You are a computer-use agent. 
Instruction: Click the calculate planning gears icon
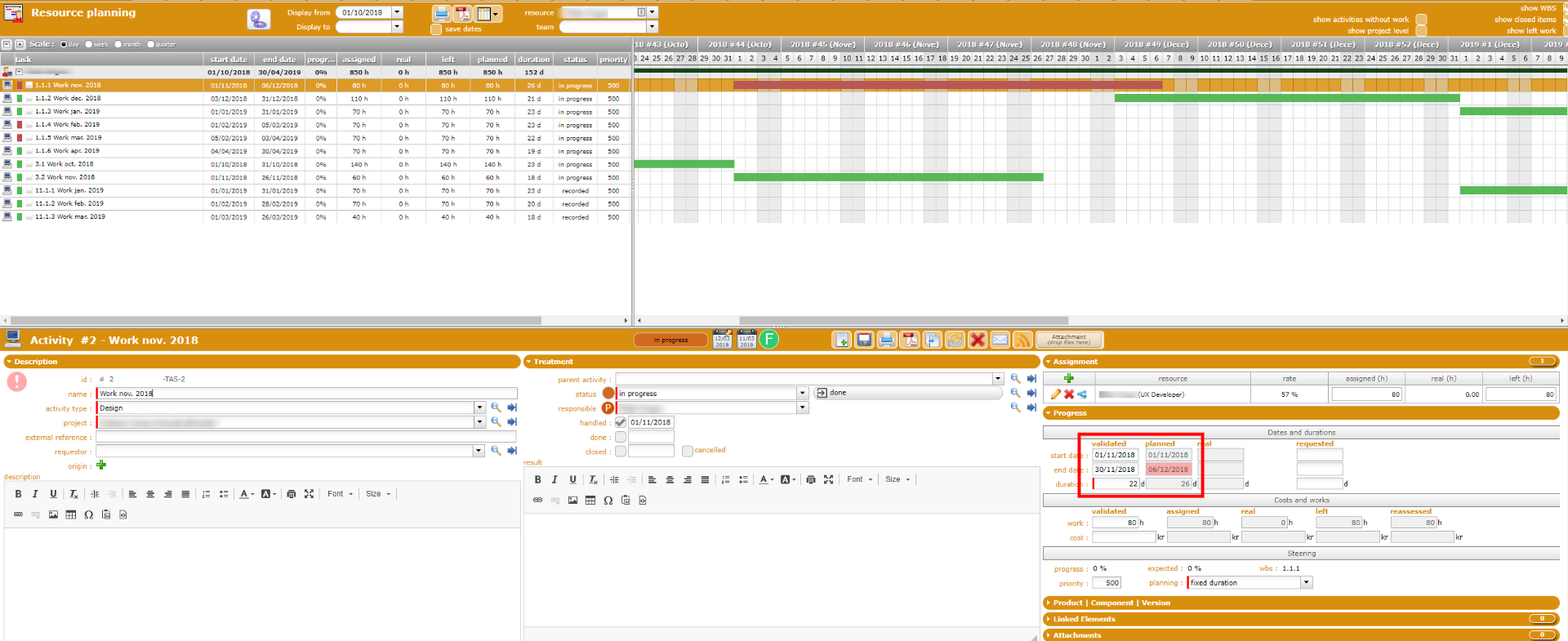(259, 20)
